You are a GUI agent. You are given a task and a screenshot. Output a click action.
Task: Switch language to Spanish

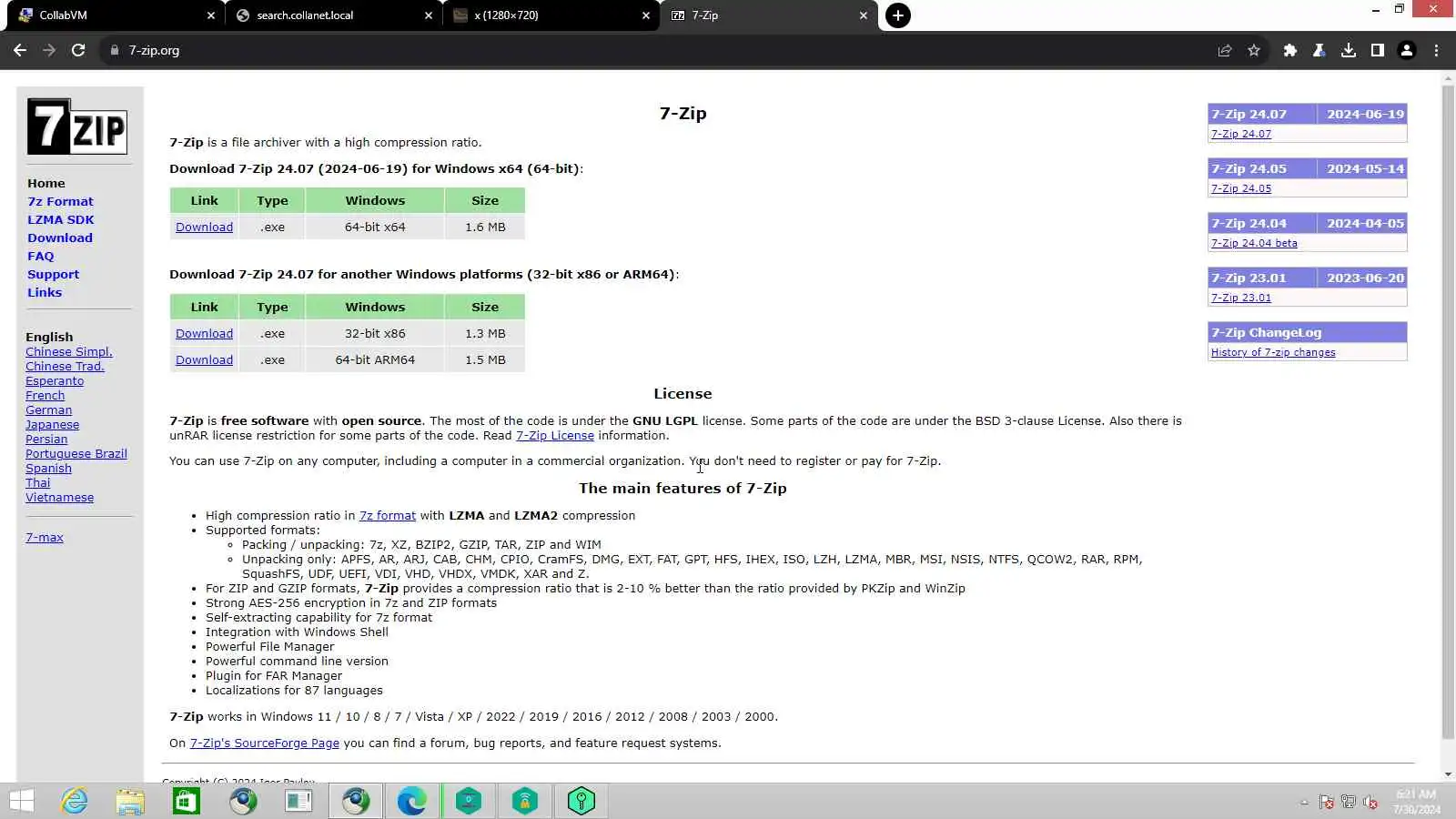point(48,469)
